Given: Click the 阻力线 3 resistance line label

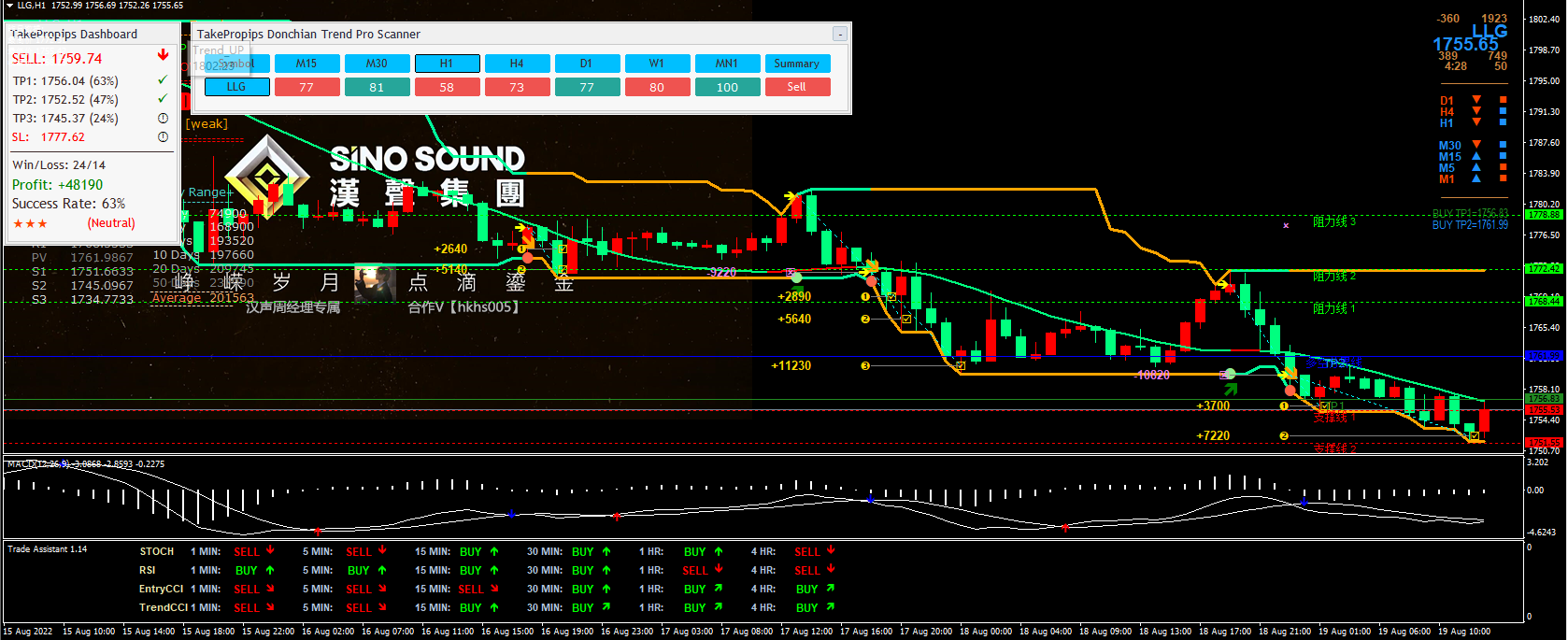Looking at the screenshot, I should pyautogui.click(x=1334, y=222).
